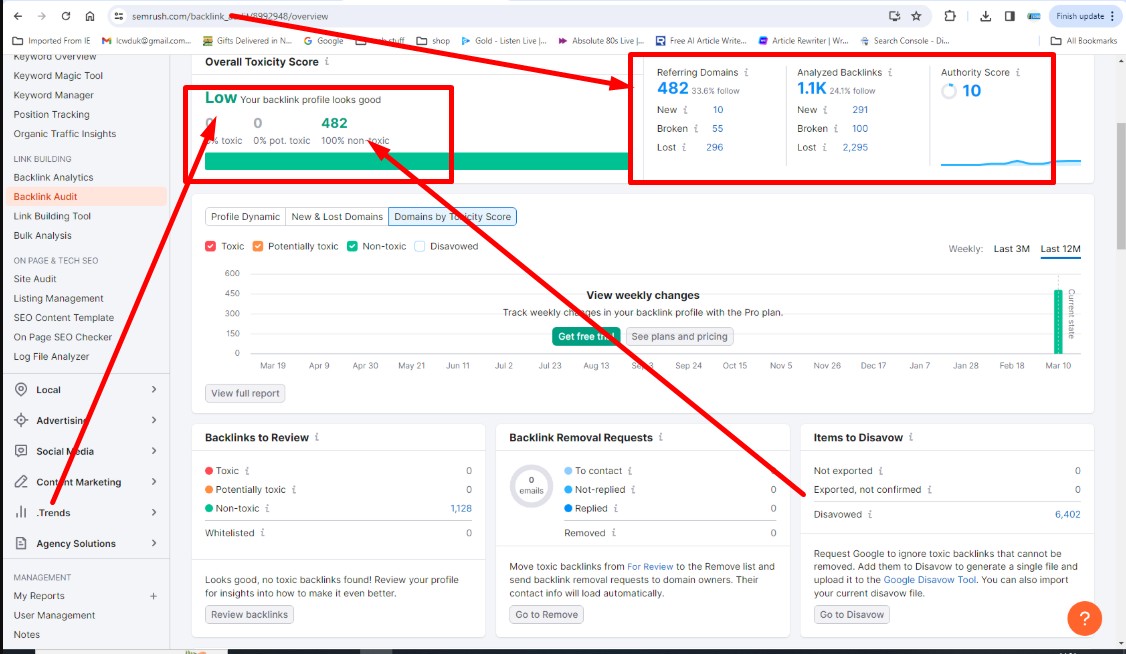This screenshot has height=654, width=1126.
Task: Go back with the browser back arrow
Action: pos(18,16)
